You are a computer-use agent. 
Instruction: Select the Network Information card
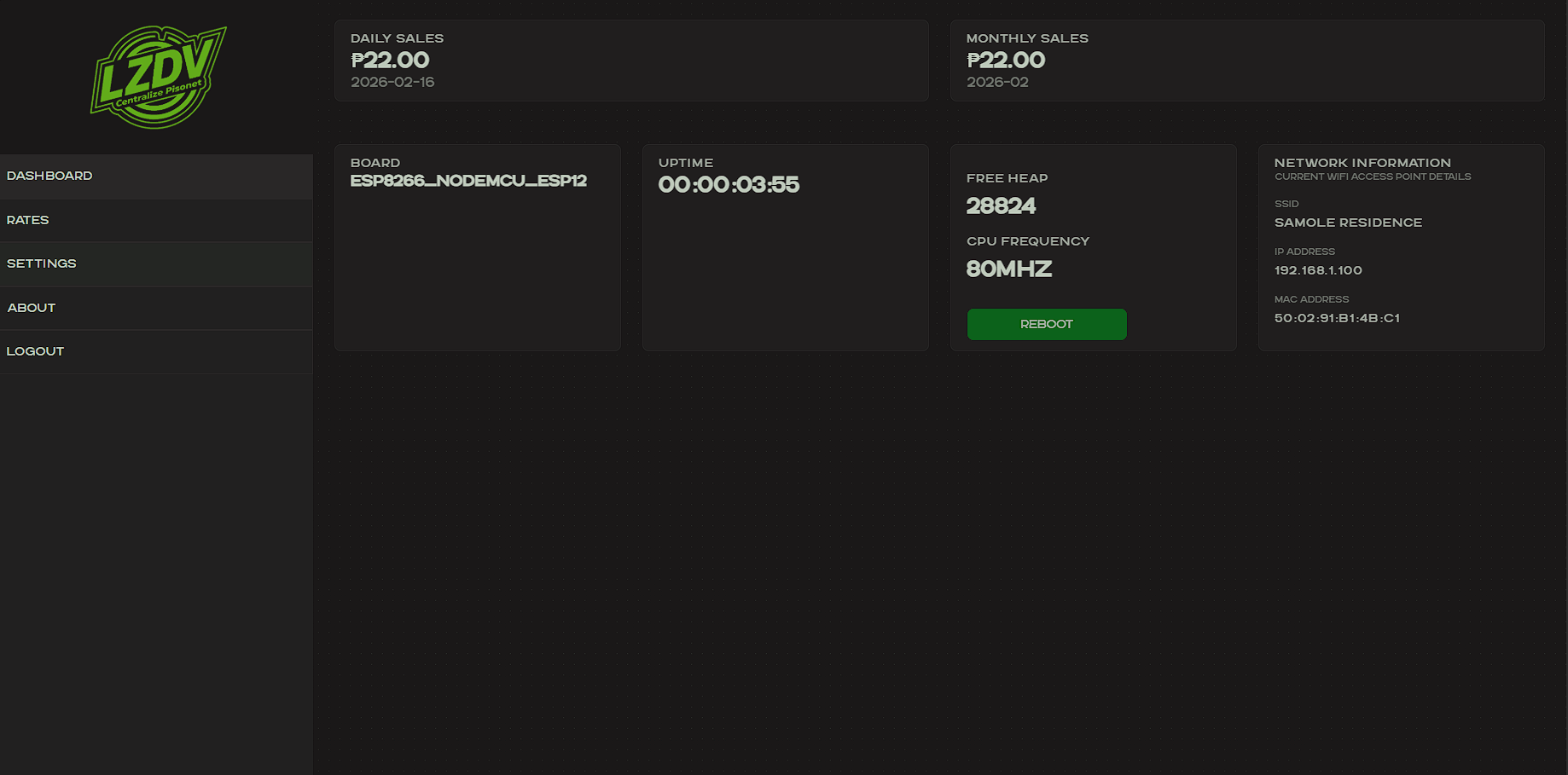tap(1400, 246)
